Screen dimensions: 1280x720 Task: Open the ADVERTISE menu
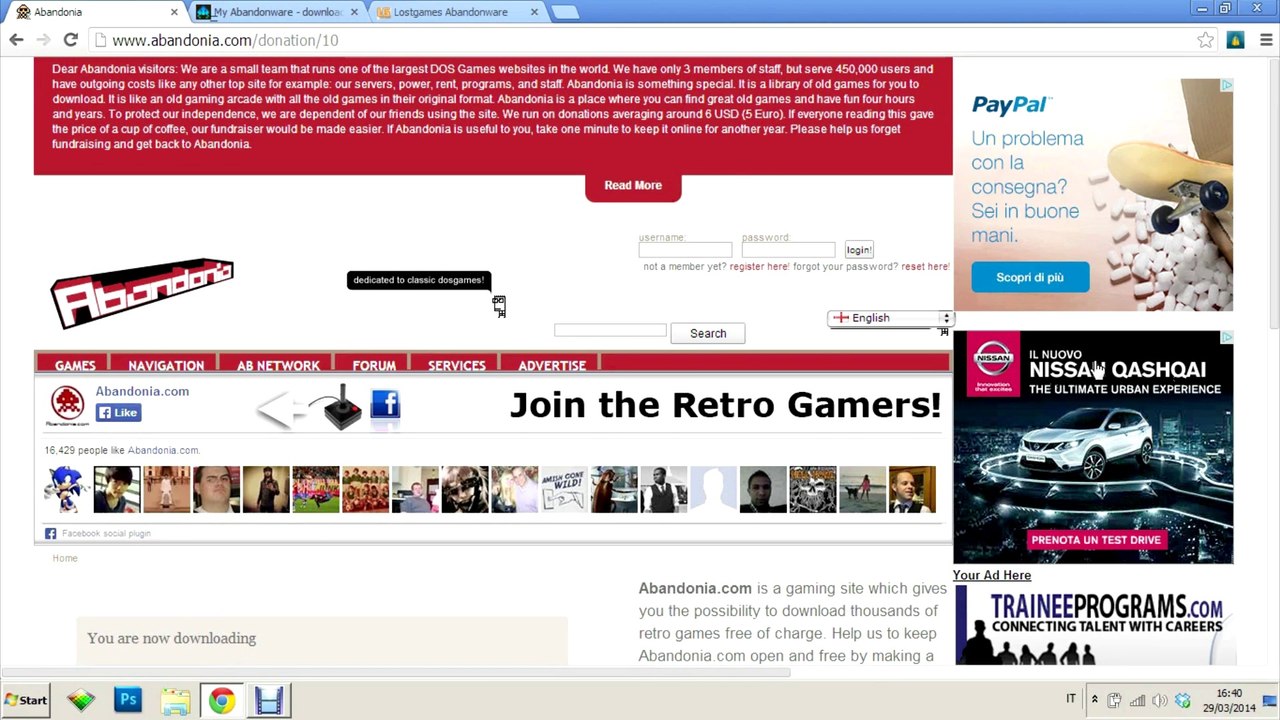[x=552, y=366]
